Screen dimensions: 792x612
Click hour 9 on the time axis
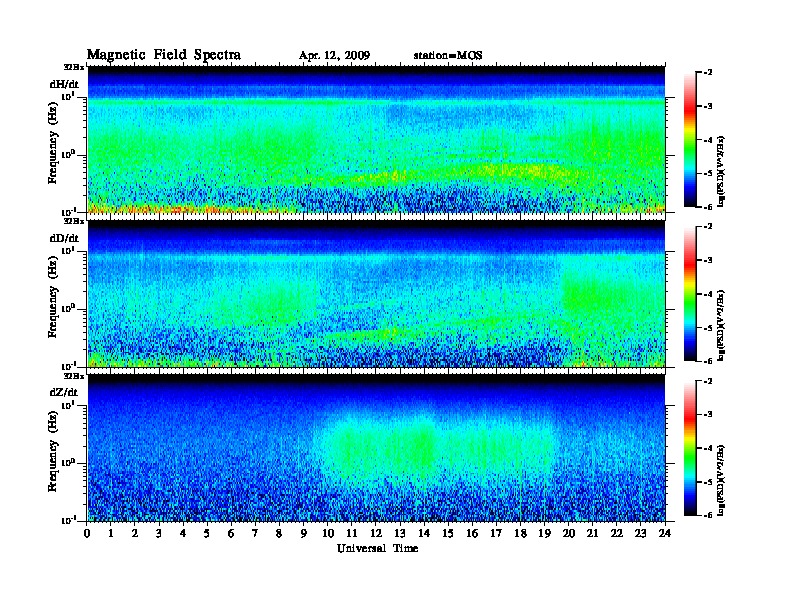304,533
